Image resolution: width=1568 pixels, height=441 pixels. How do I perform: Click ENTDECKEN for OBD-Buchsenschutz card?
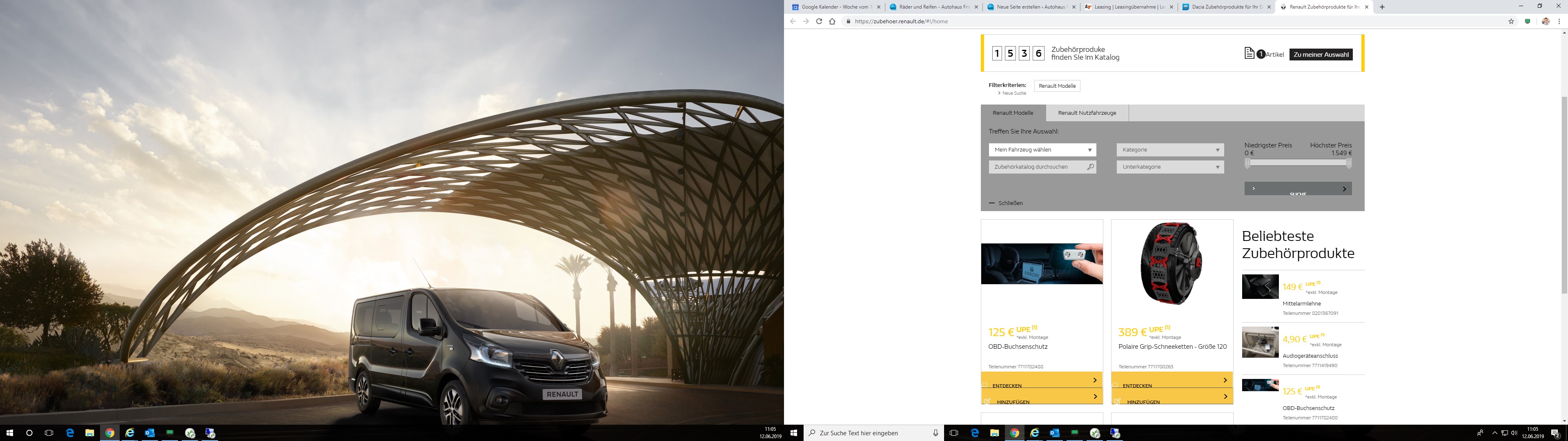click(1042, 380)
